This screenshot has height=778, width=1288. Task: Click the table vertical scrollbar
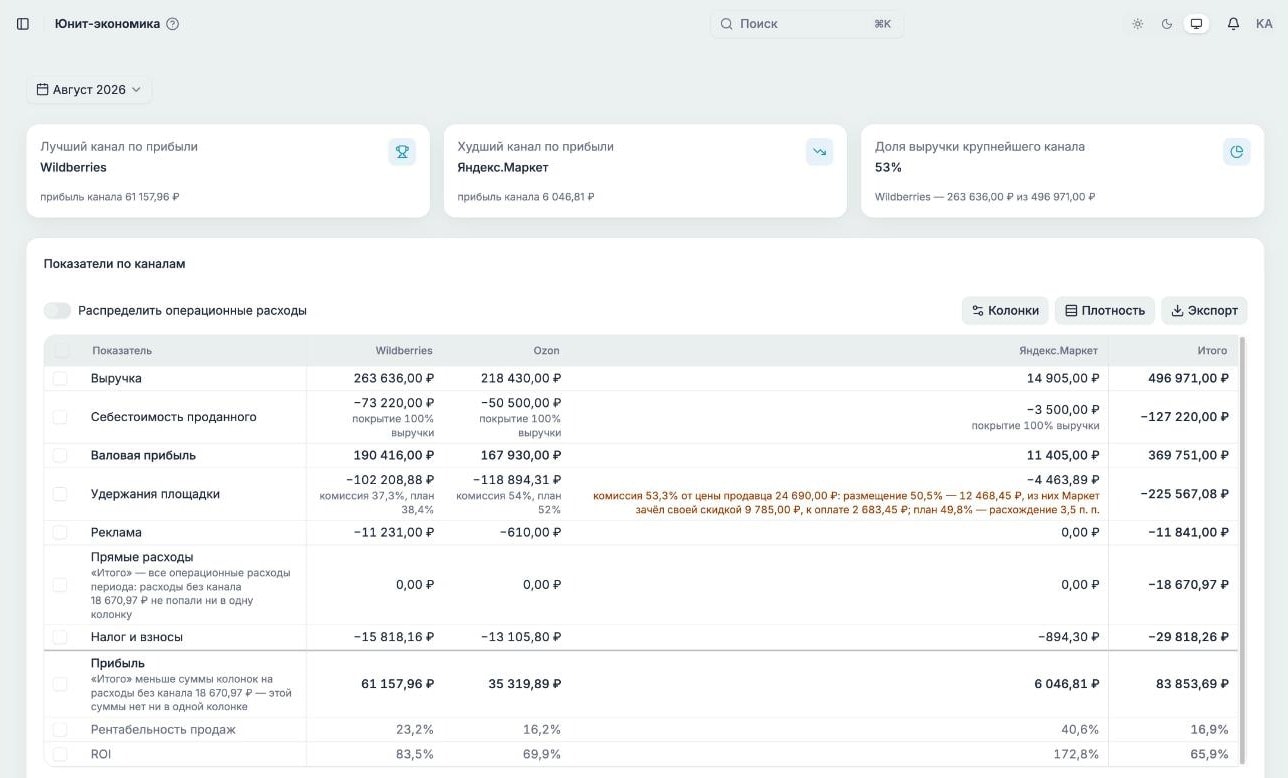pos(1243,549)
